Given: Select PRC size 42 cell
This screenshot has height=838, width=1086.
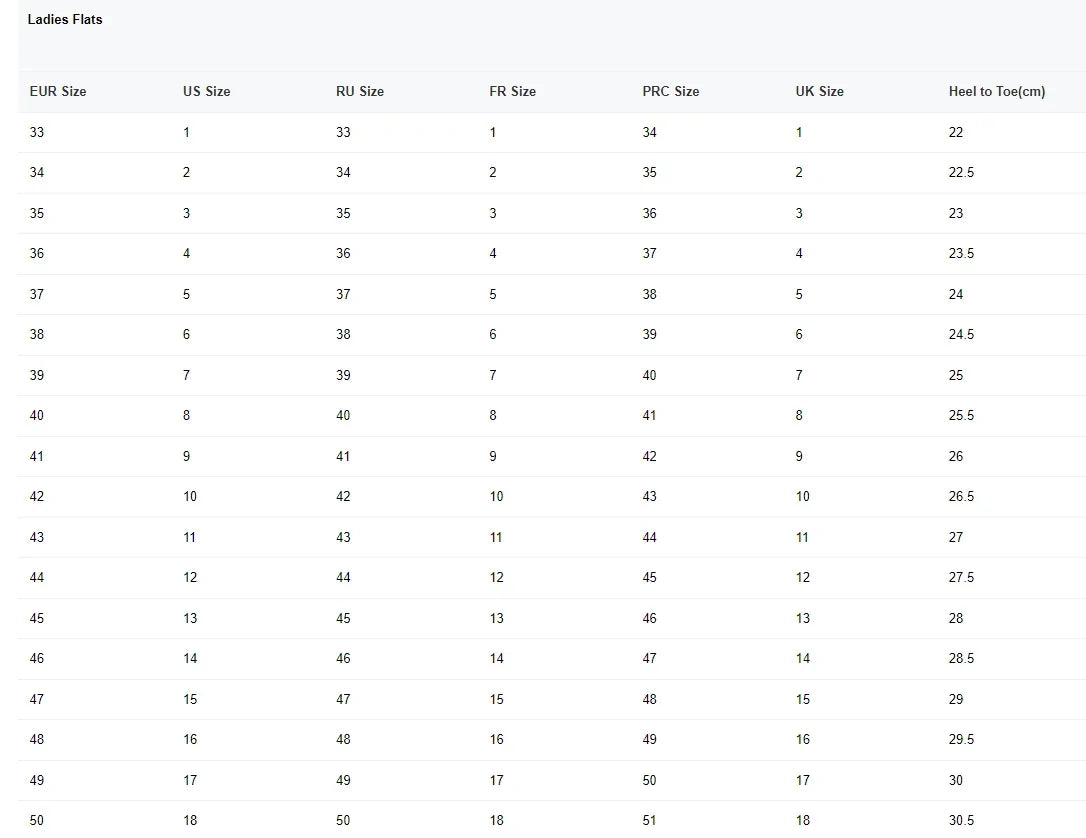Looking at the screenshot, I should tap(650, 456).
